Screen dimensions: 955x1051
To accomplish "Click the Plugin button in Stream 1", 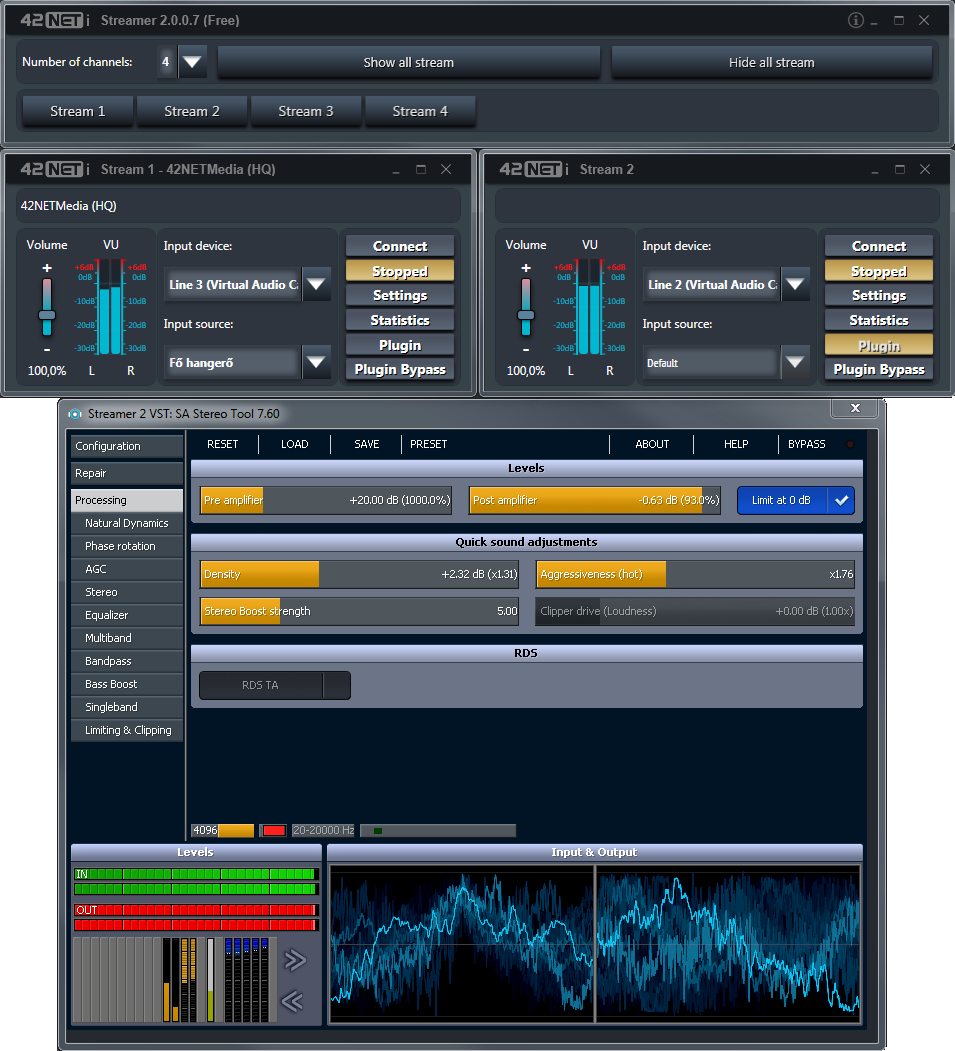I will point(400,345).
